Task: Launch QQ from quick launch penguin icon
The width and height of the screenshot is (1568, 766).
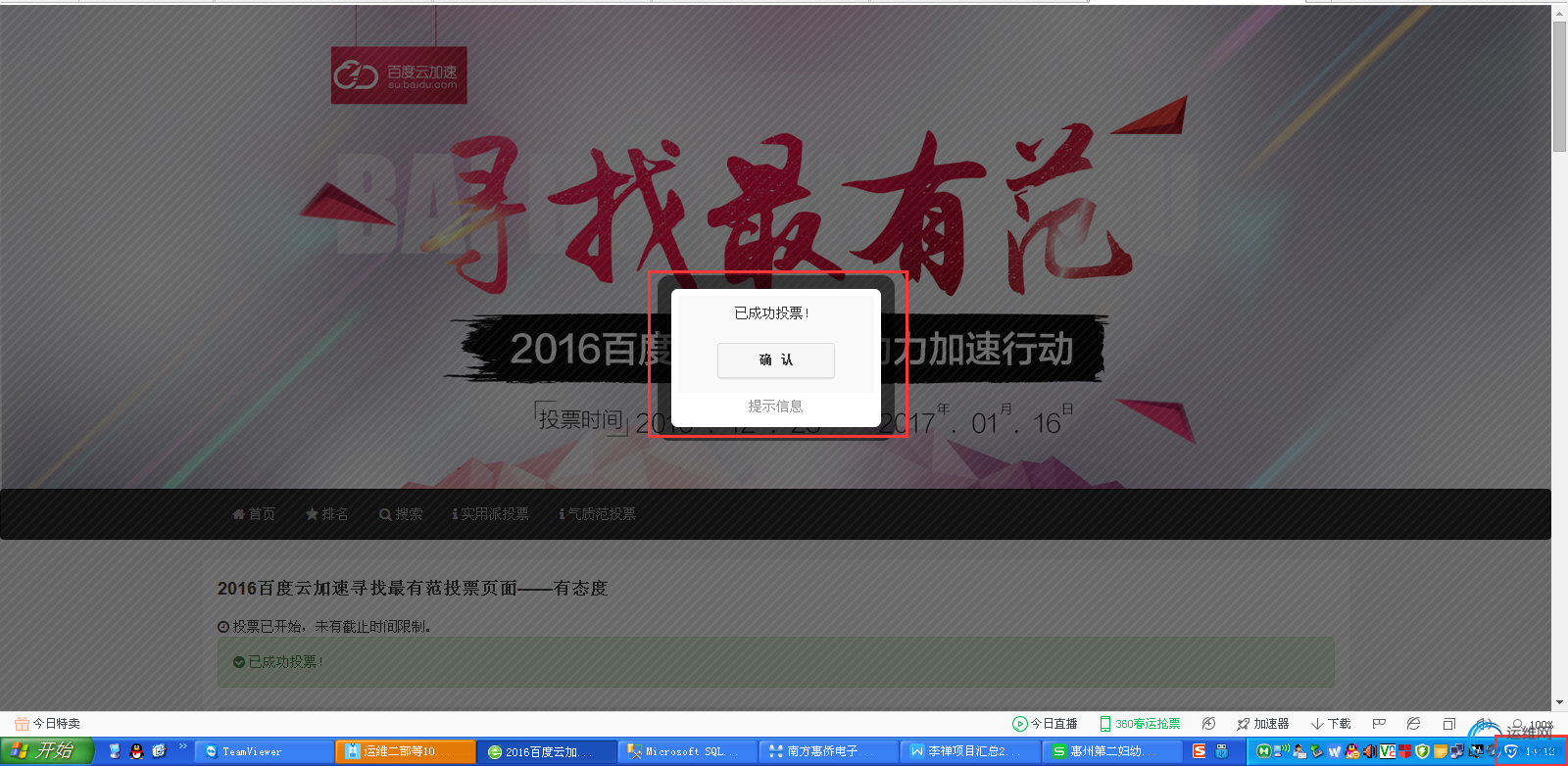Action: click(137, 751)
